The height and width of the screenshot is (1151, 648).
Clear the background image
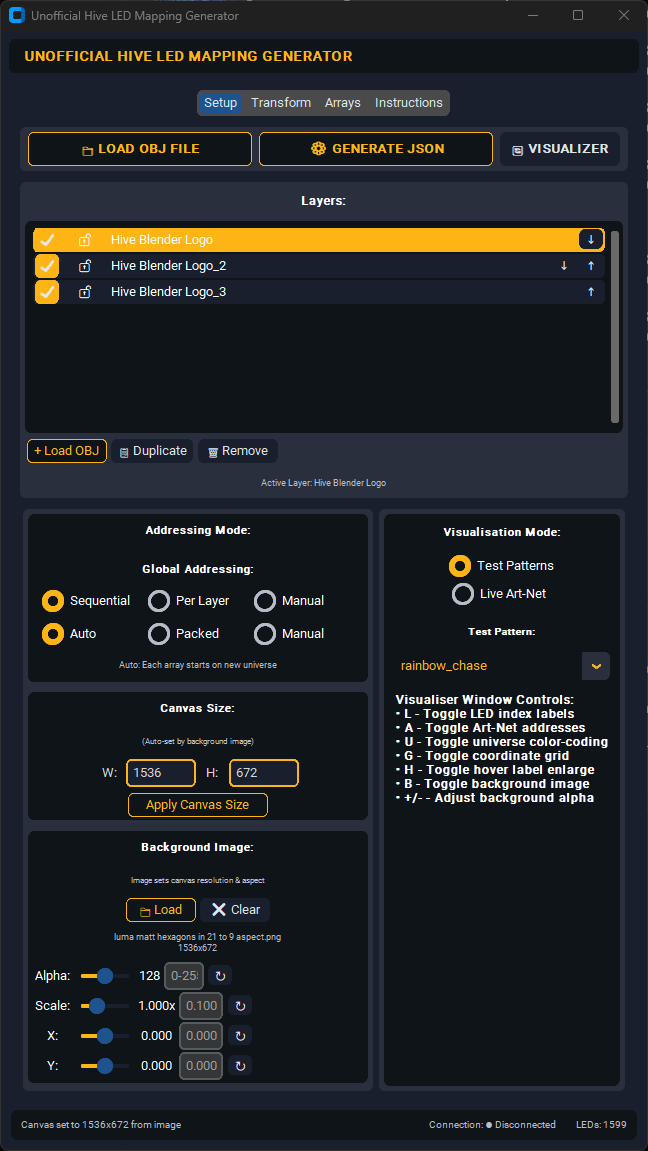pos(235,909)
